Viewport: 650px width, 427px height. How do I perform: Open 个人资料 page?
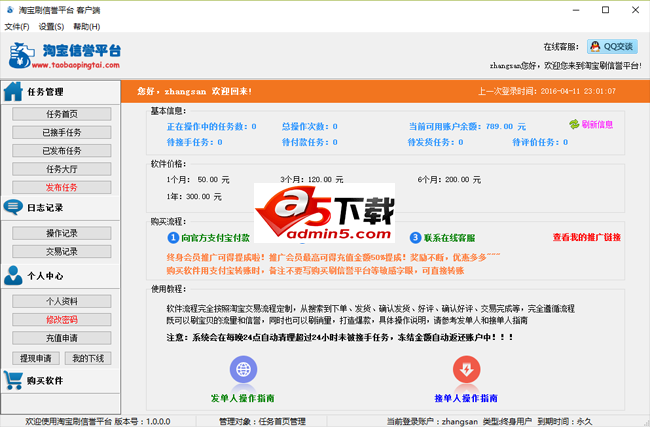point(62,301)
